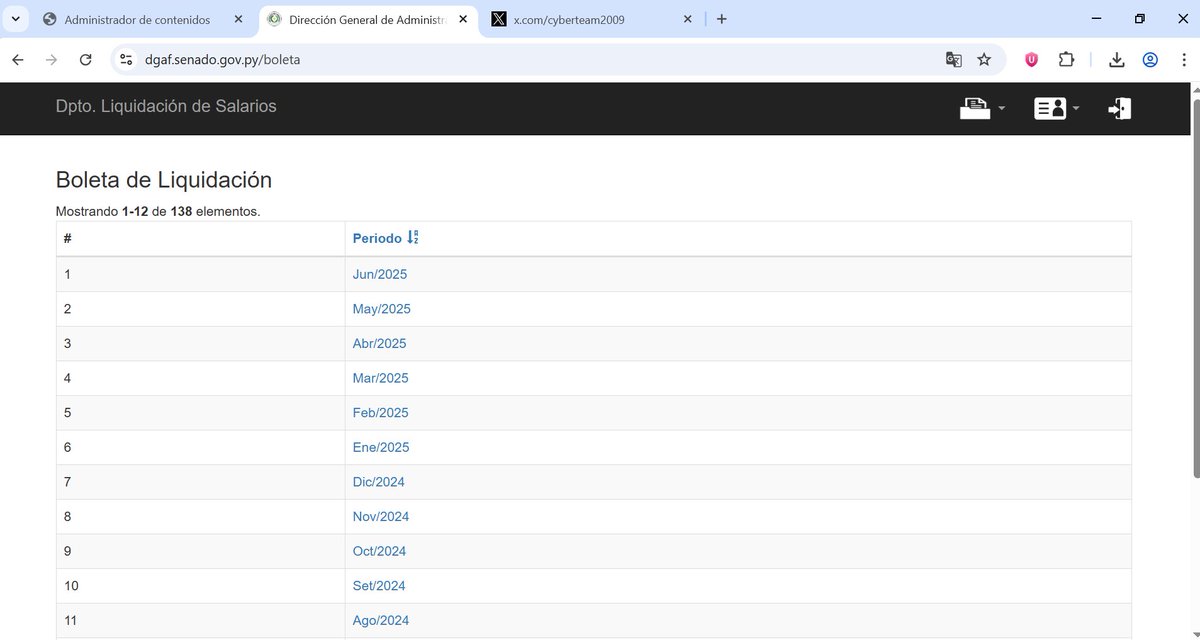Screen dimensions: 1200x640
Task: Go back to the previous page
Action: tap(18, 60)
